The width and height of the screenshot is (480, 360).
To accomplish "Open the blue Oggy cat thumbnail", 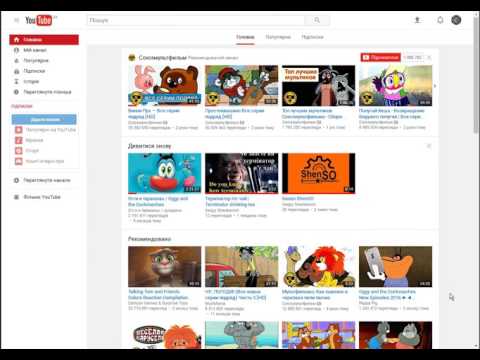I will [x=165, y=173].
